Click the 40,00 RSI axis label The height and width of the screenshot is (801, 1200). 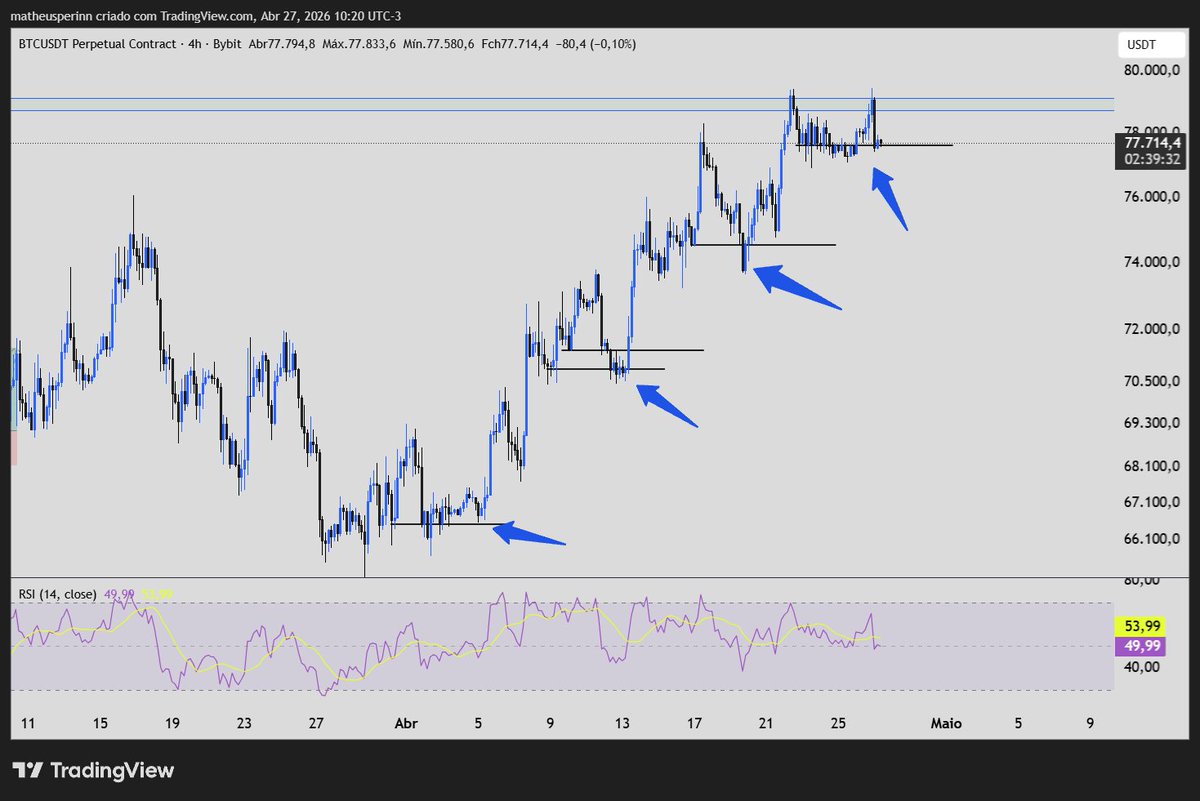(1141, 667)
